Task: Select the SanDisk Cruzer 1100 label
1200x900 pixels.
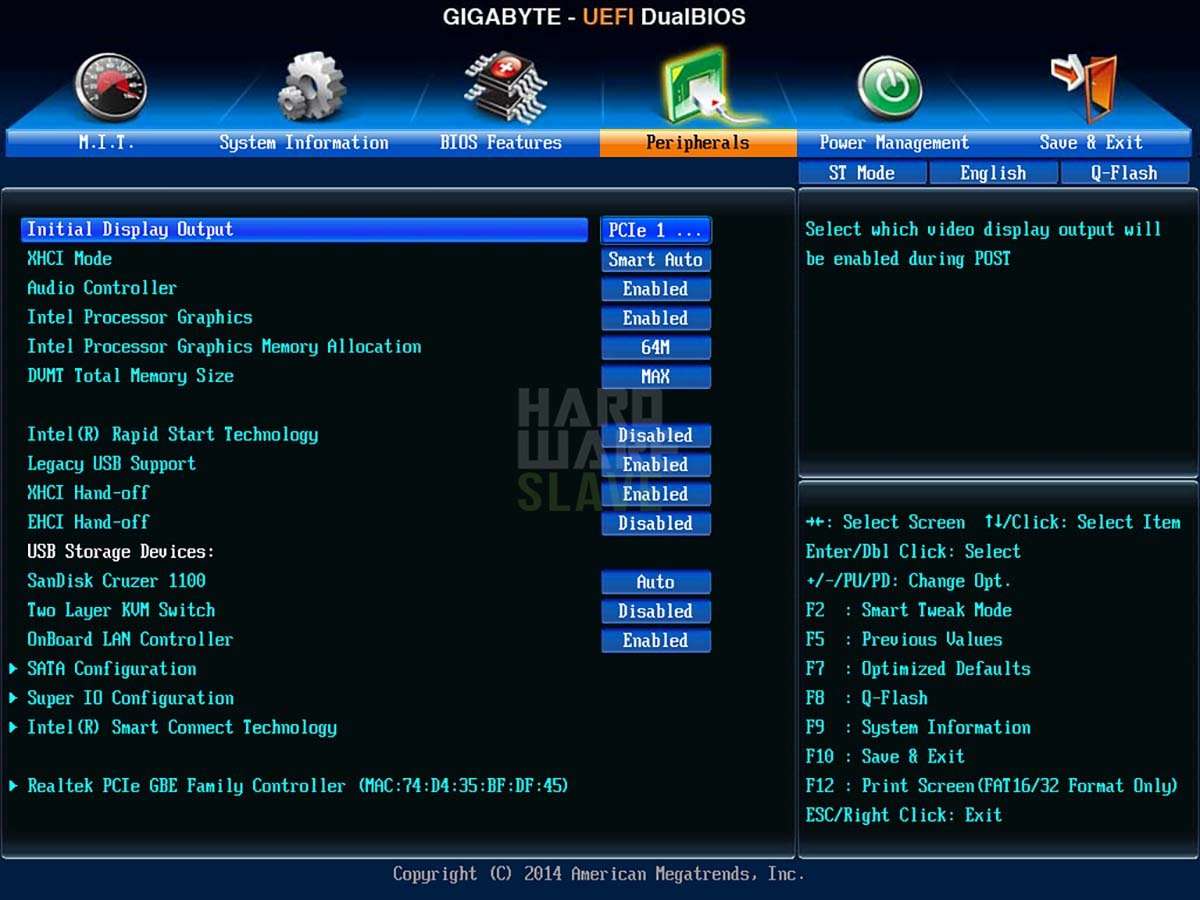Action: click(116, 581)
